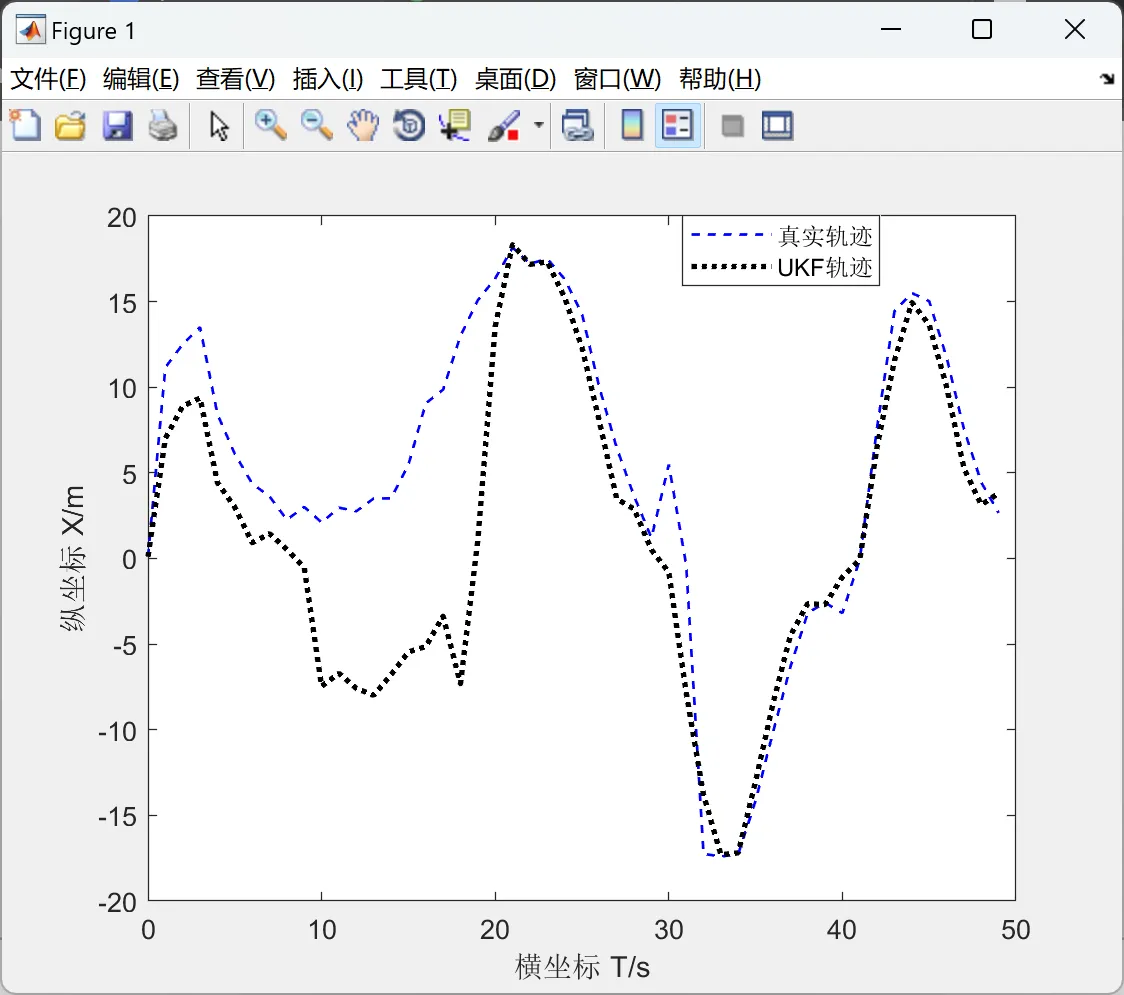The width and height of the screenshot is (1124, 995).
Task: Open the brush color dropdown arrow
Action: (538, 125)
